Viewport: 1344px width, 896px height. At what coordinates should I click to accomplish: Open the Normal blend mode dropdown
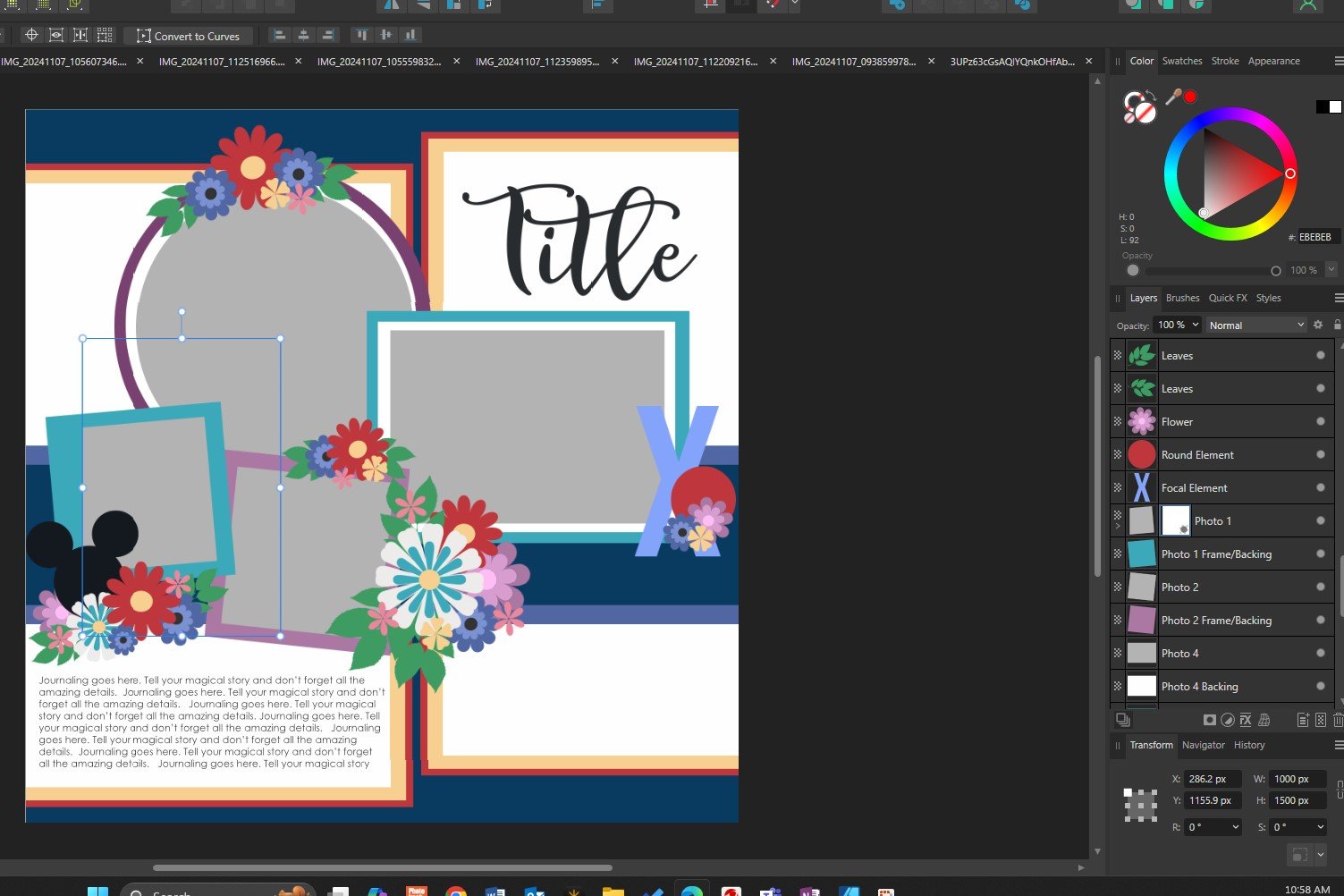(x=1256, y=325)
